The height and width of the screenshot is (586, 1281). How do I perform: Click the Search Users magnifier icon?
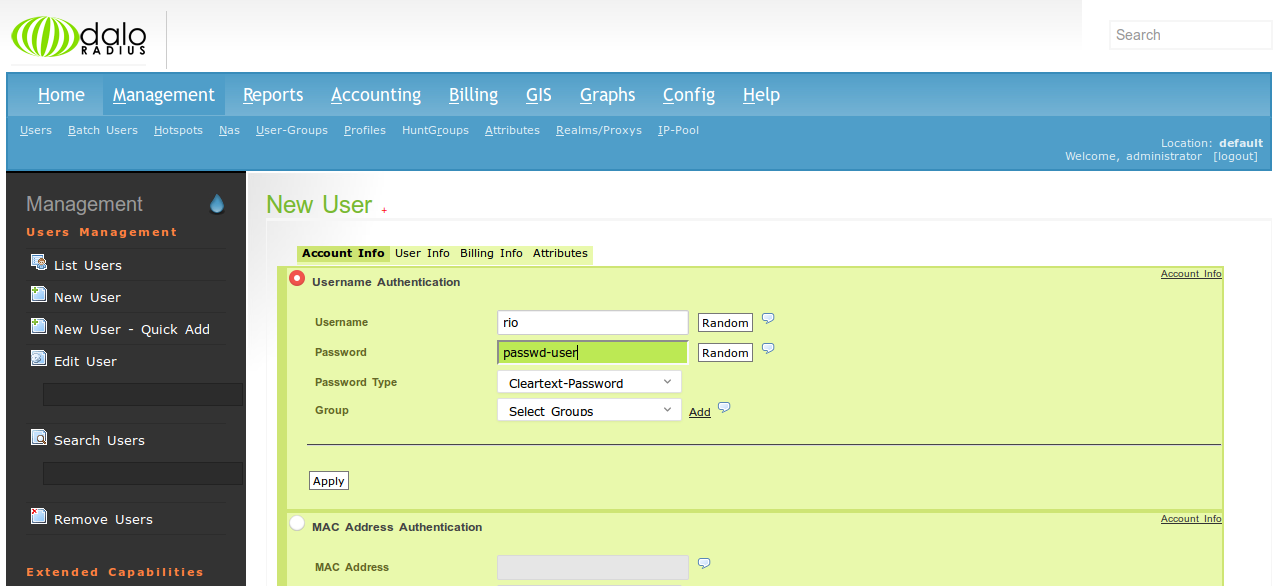pyautogui.click(x=38, y=438)
